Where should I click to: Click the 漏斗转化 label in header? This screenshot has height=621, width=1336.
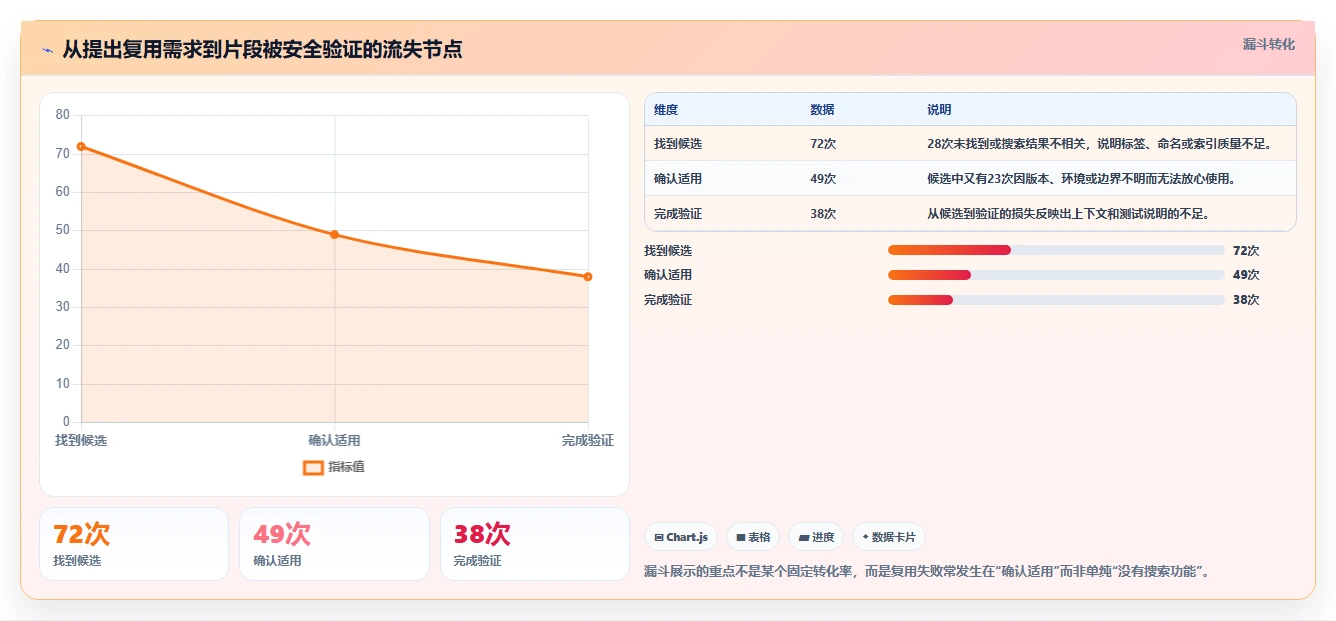coord(1268,45)
